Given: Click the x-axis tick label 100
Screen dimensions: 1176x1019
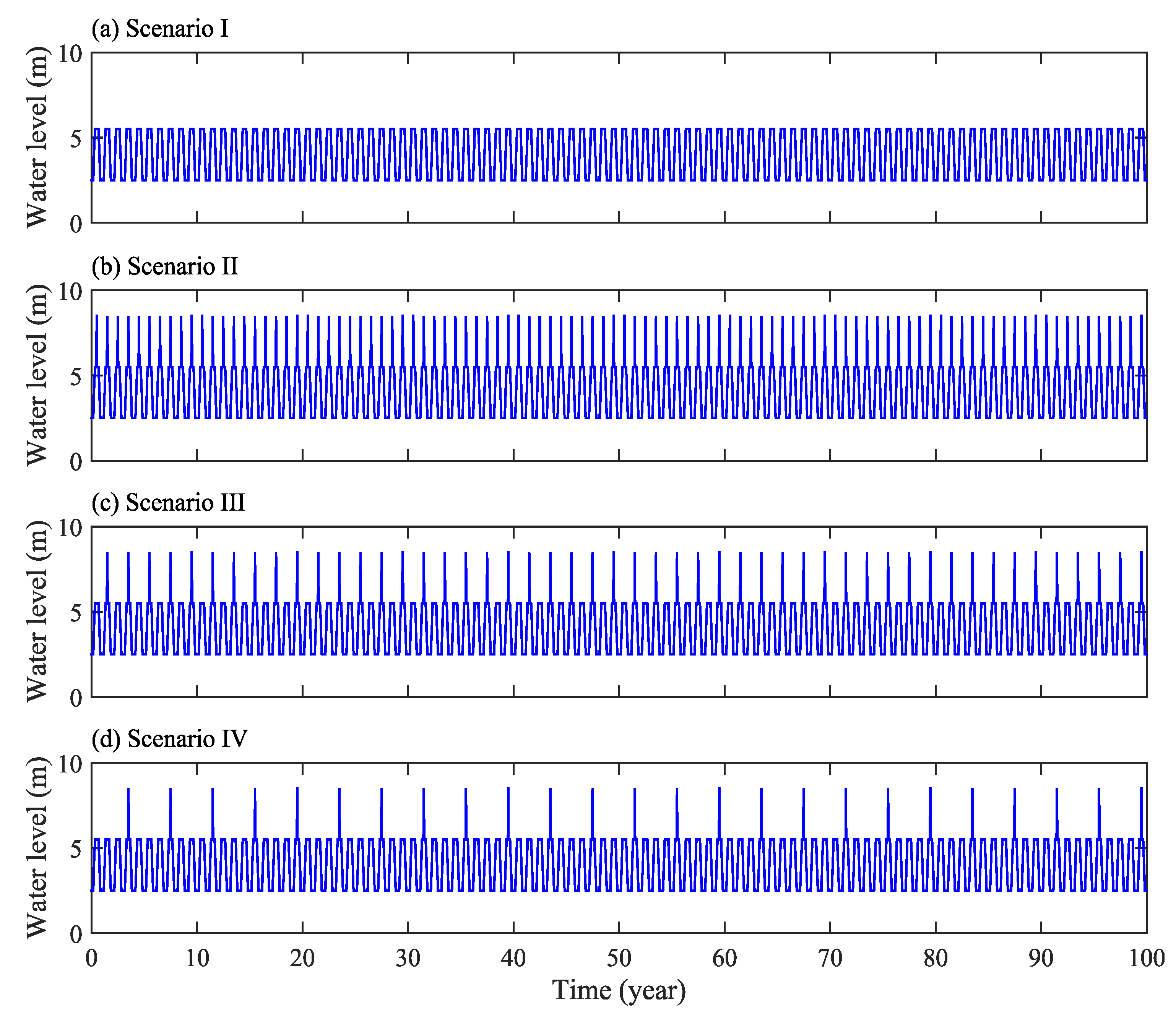Looking at the screenshot, I should click(x=1147, y=959).
